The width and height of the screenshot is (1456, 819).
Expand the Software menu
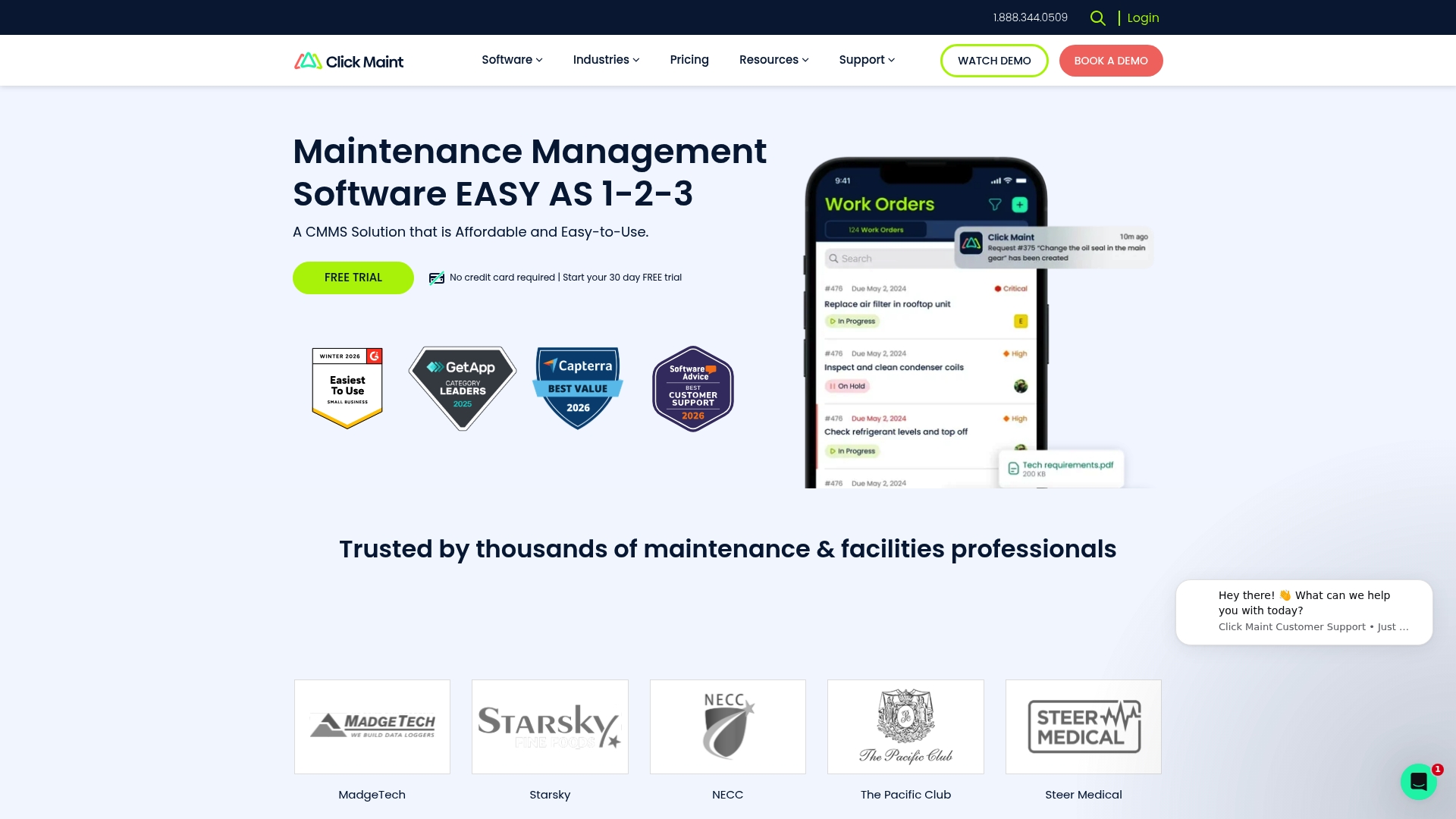point(512,60)
